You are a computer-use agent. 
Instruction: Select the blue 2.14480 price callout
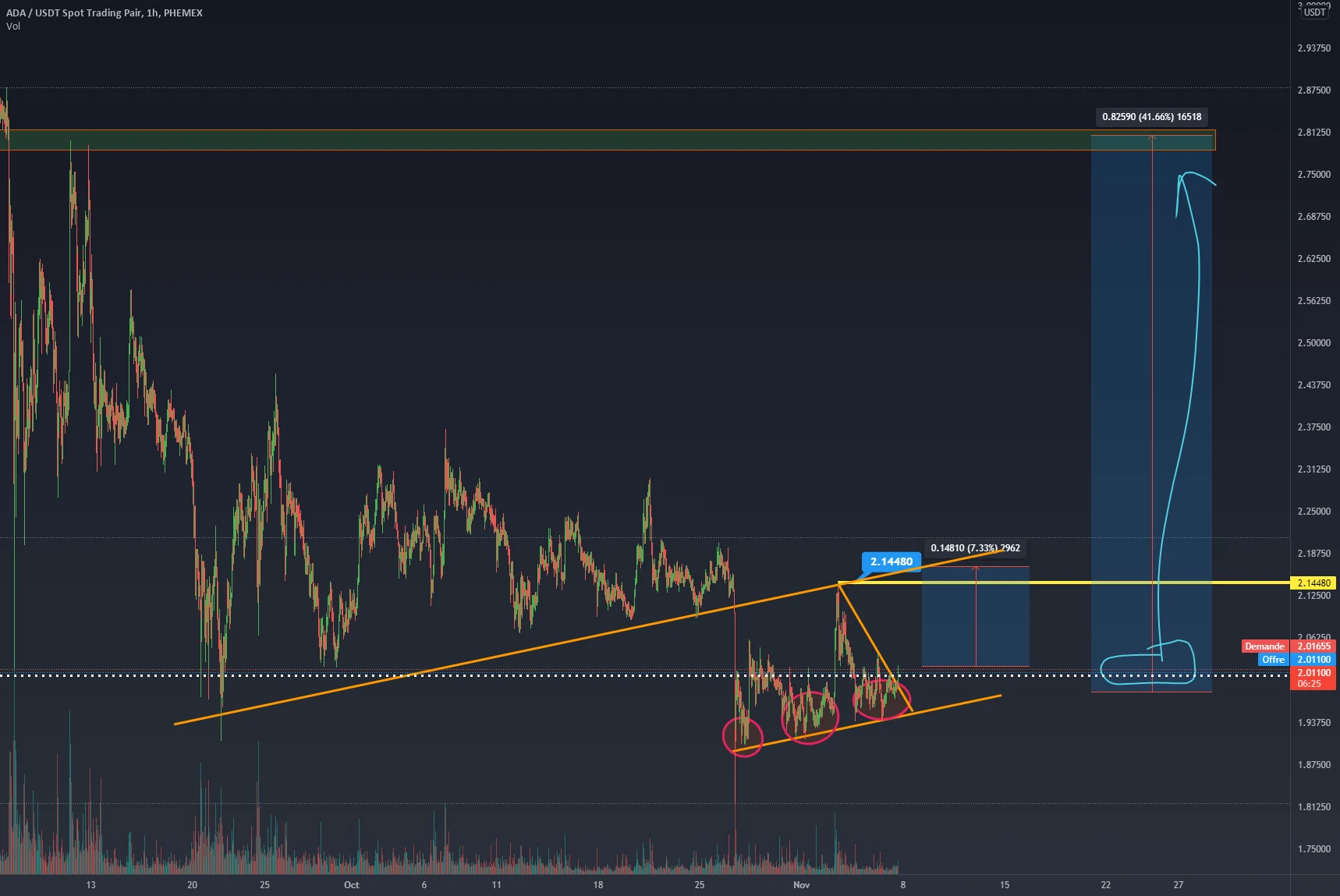point(891,561)
